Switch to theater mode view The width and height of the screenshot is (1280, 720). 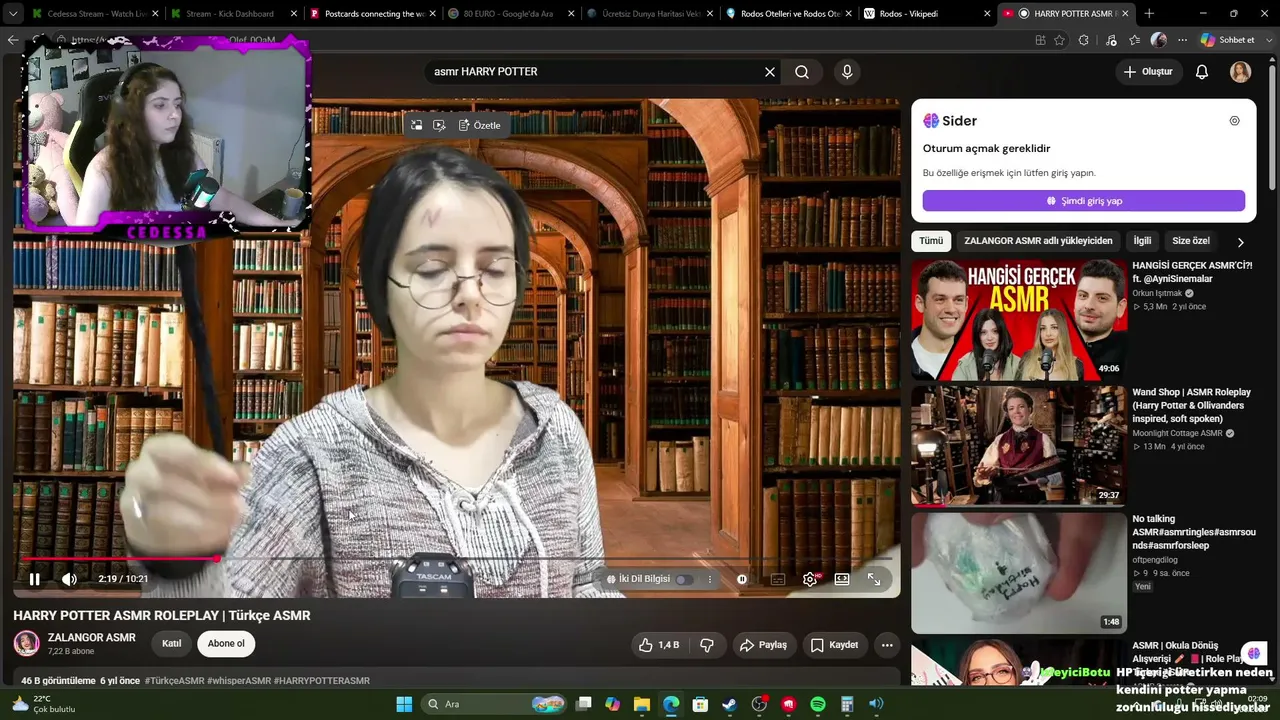(x=842, y=579)
